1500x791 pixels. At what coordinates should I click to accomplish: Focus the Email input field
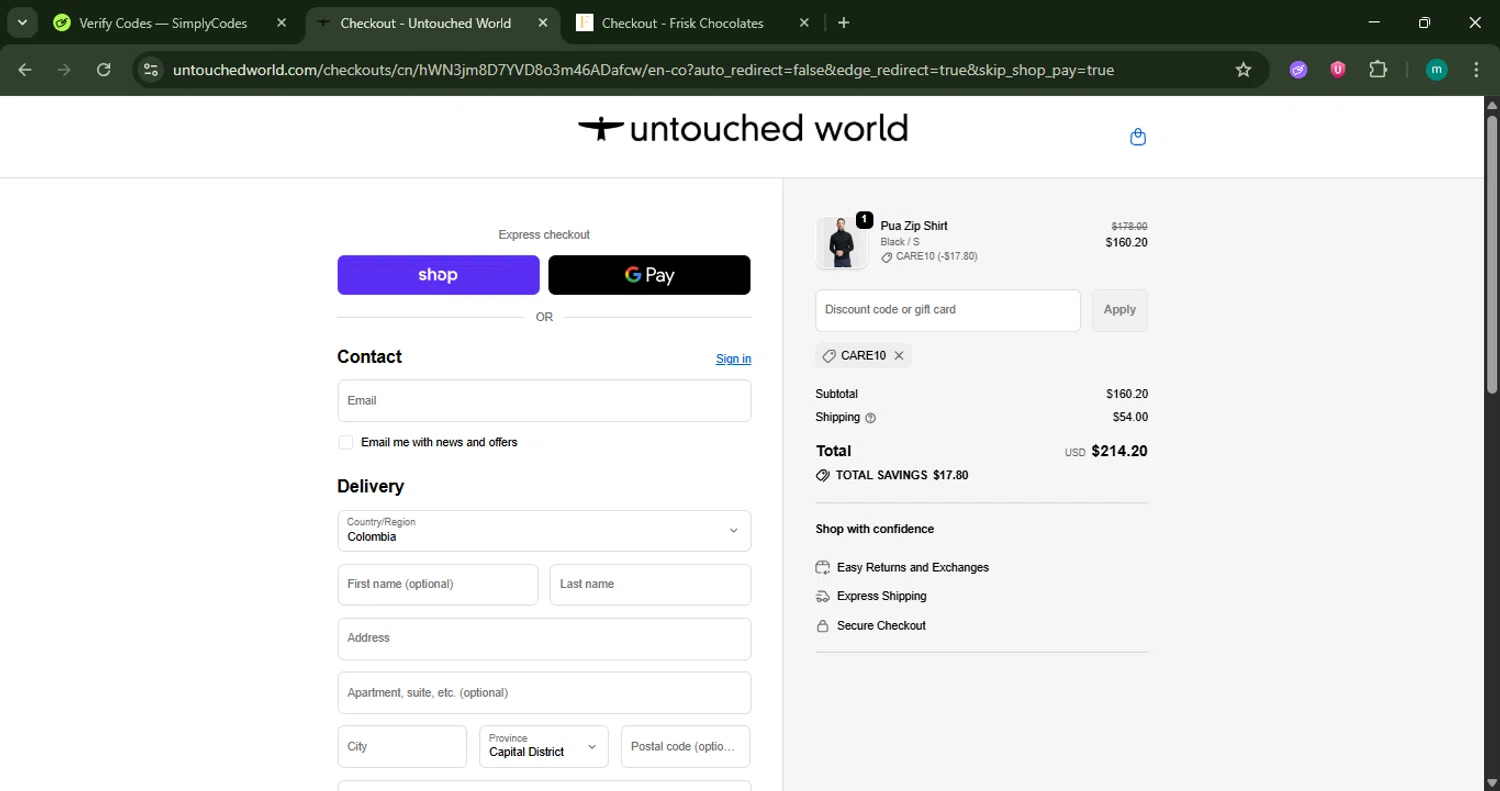[544, 401]
